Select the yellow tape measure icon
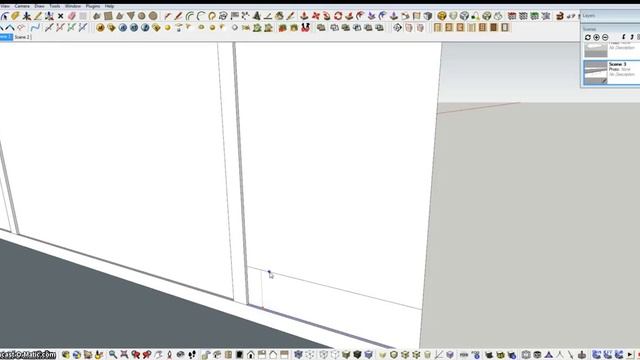640x360 pixels. [15, 16]
